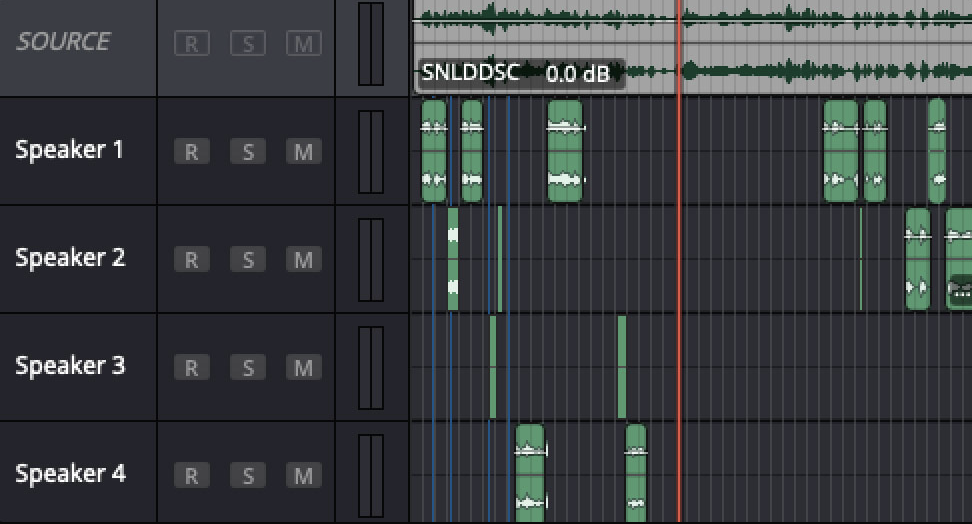The height and width of the screenshot is (524, 972).
Task: Click the SNLDDSC clip label
Action: (x=470, y=73)
